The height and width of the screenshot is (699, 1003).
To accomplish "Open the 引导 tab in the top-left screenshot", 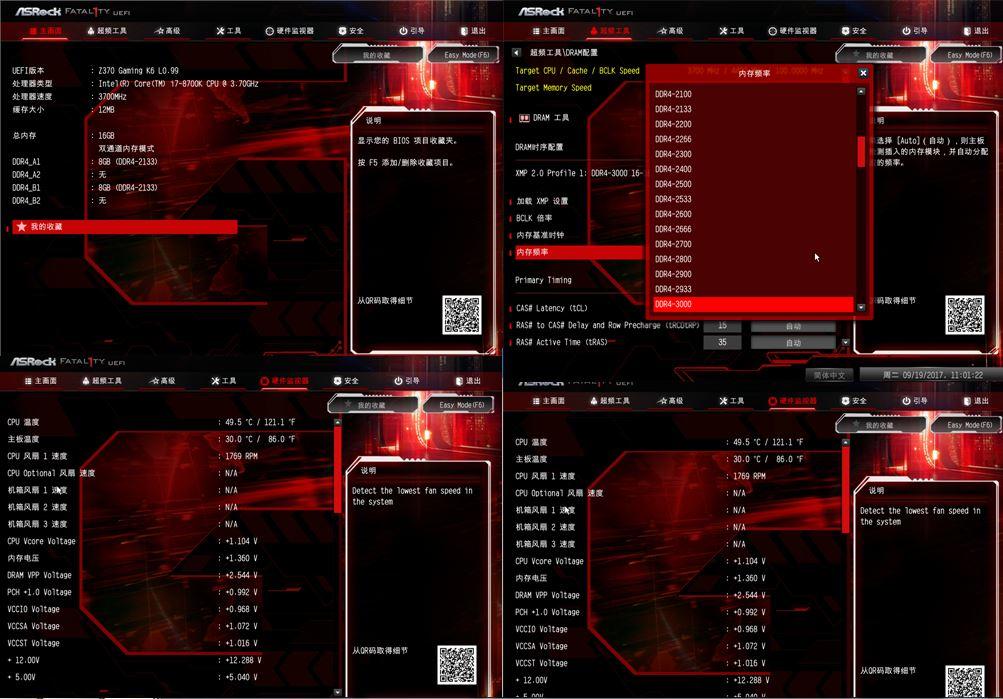I will click(411, 31).
